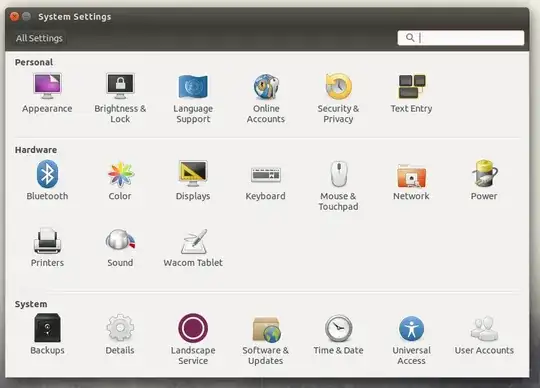Image resolution: width=540 pixels, height=388 pixels.
Task: Focus the settings search field
Action: (461, 38)
